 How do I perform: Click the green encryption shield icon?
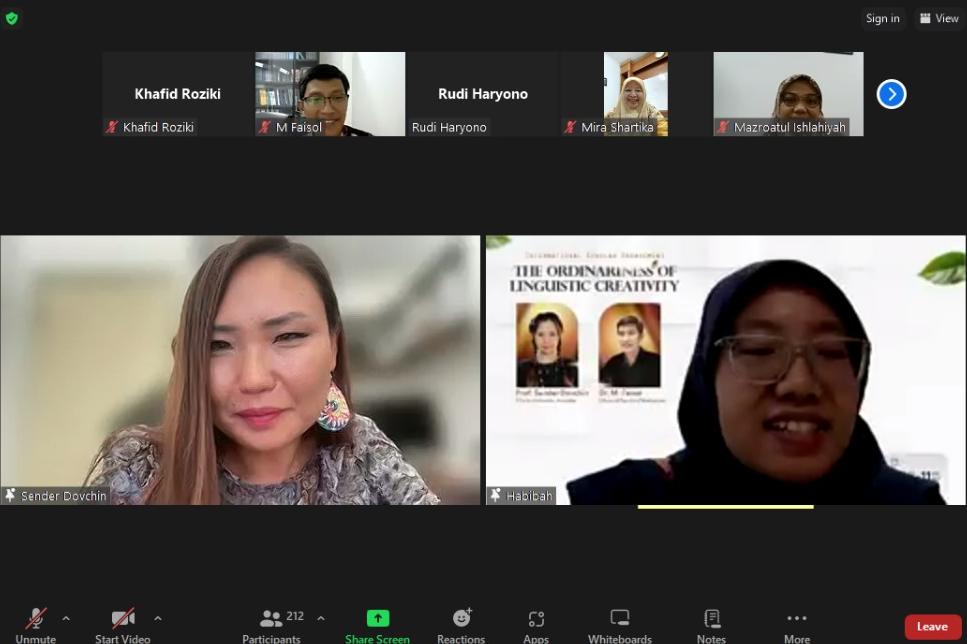(12, 18)
